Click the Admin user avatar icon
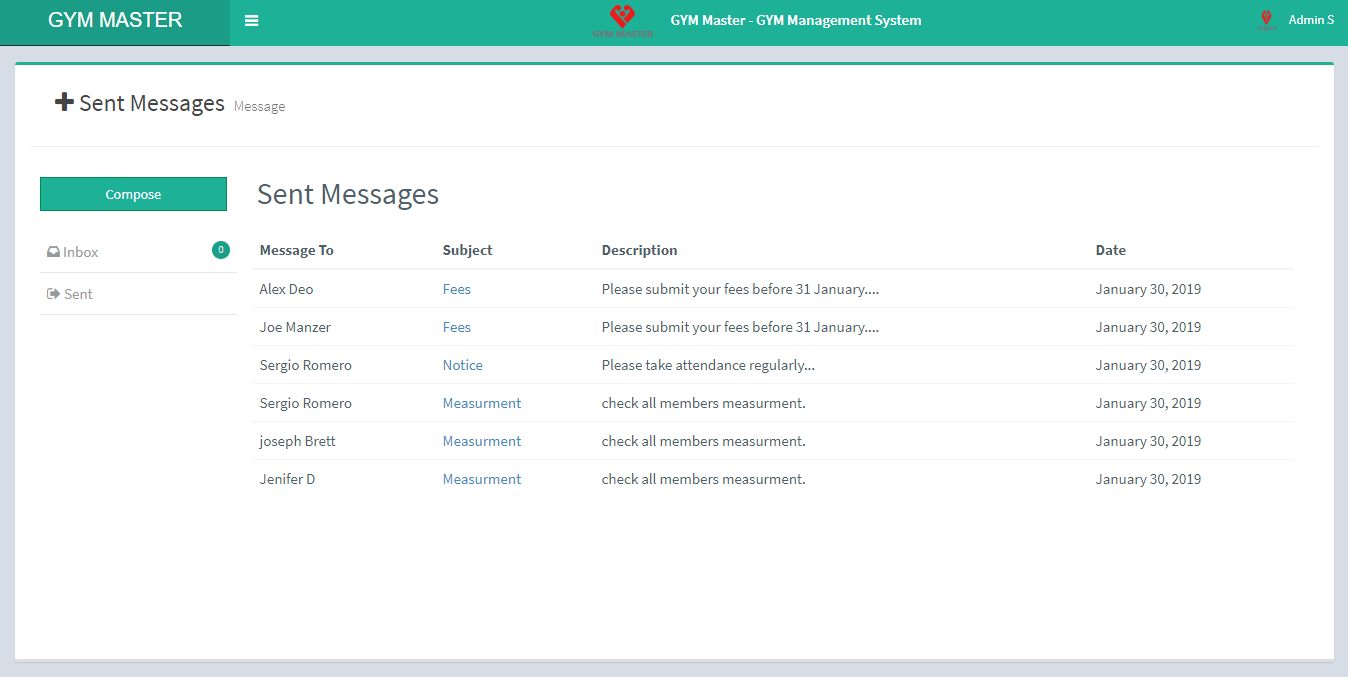This screenshot has height=677, width=1348. (1266, 20)
